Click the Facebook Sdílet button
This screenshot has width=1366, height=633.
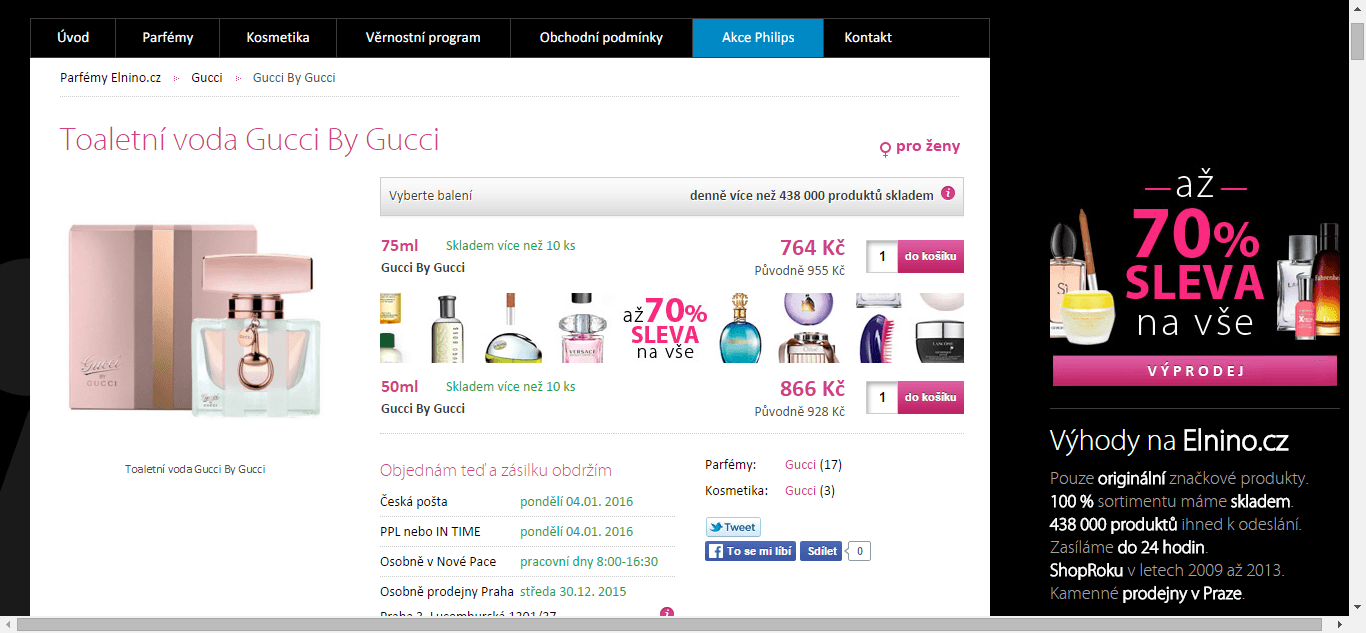coord(821,551)
